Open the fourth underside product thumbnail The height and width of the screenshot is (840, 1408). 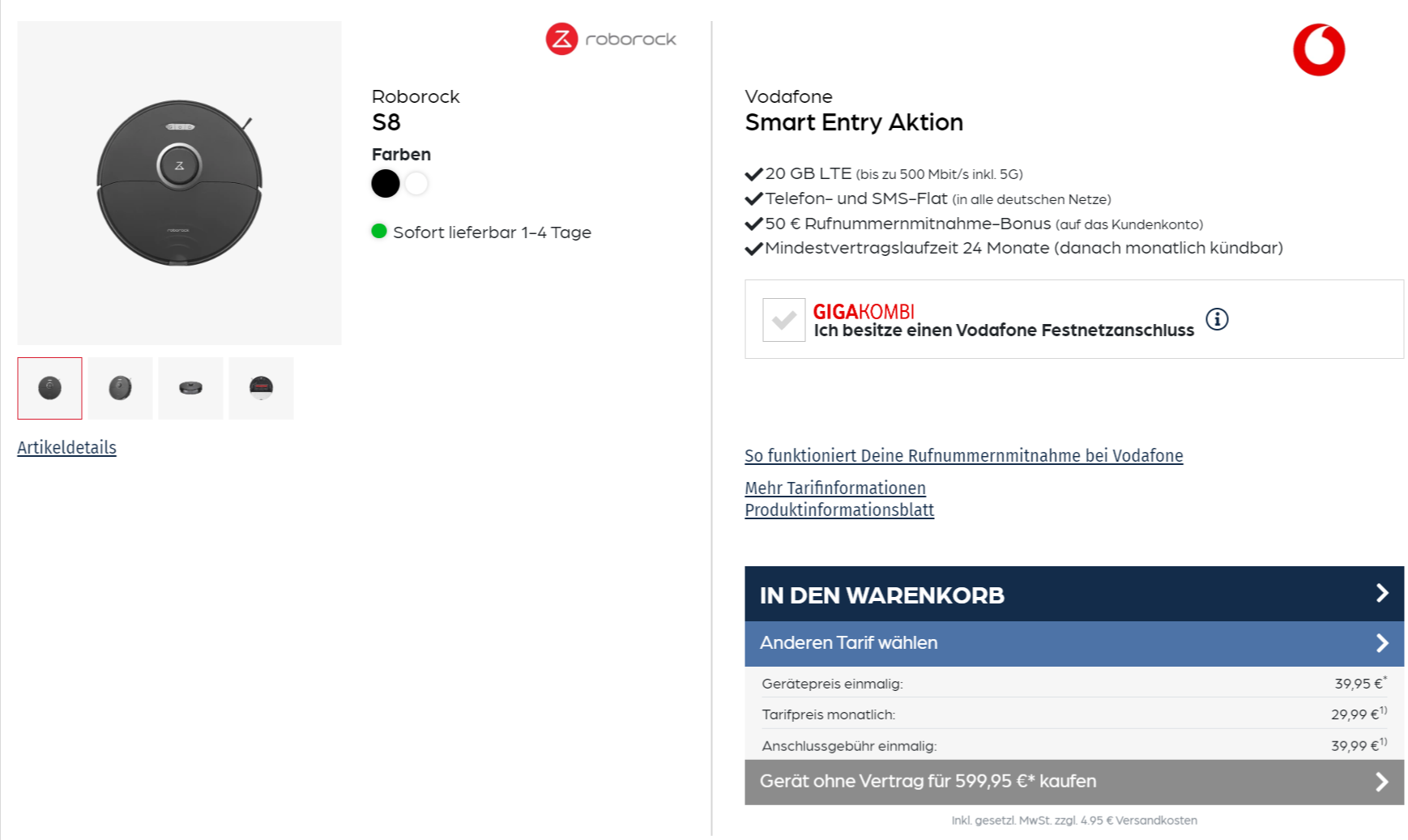pos(261,388)
